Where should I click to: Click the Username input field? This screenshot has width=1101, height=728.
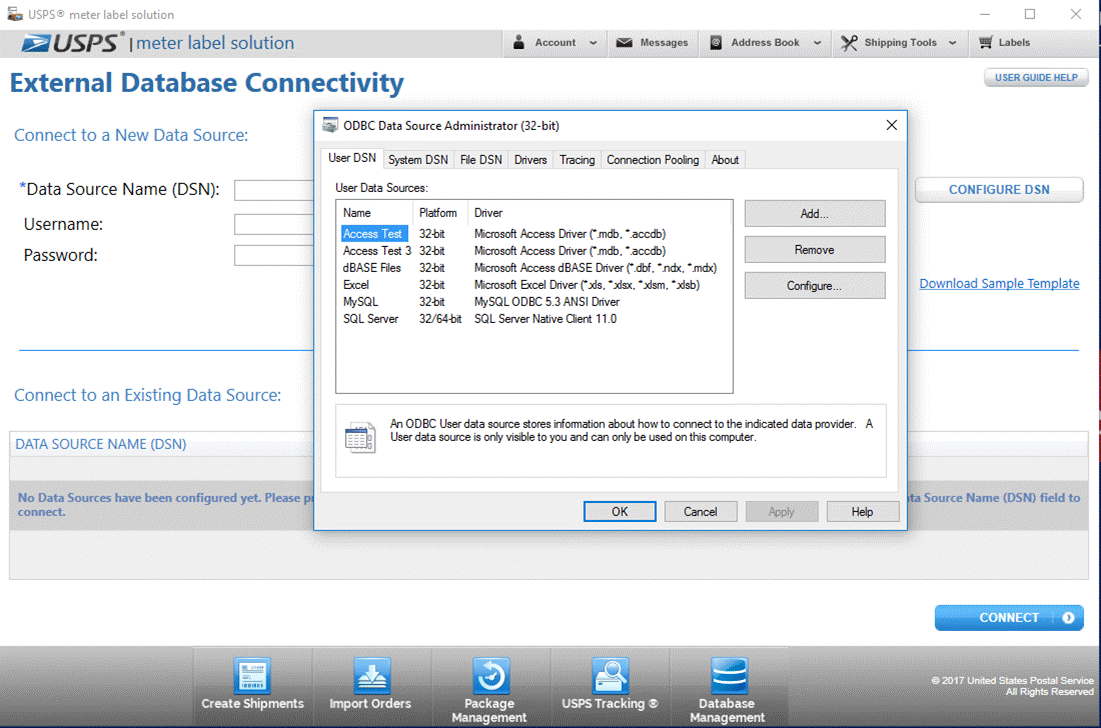(274, 224)
